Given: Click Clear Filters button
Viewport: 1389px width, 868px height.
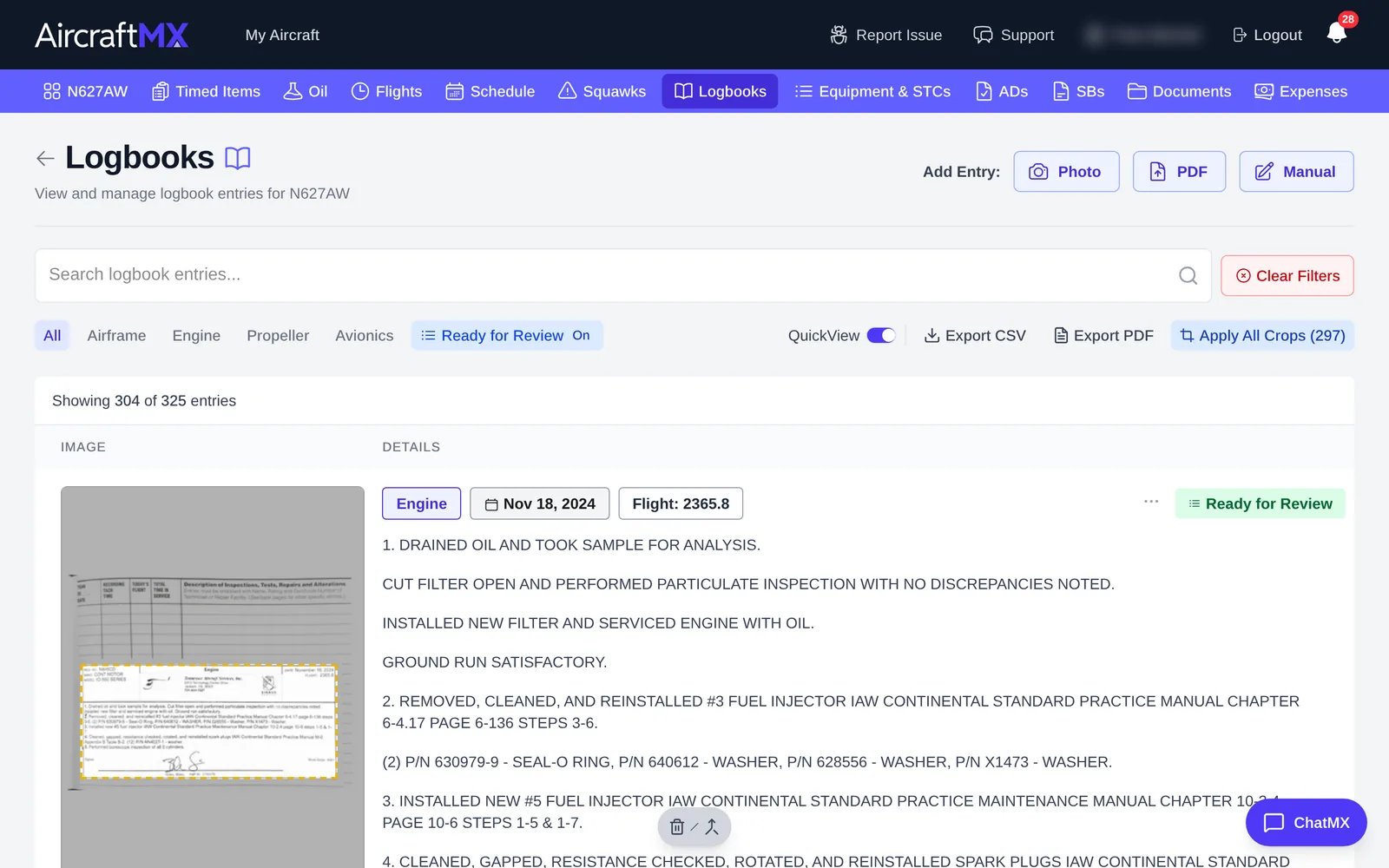Looking at the screenshot, I should (x=1287, y=276).
